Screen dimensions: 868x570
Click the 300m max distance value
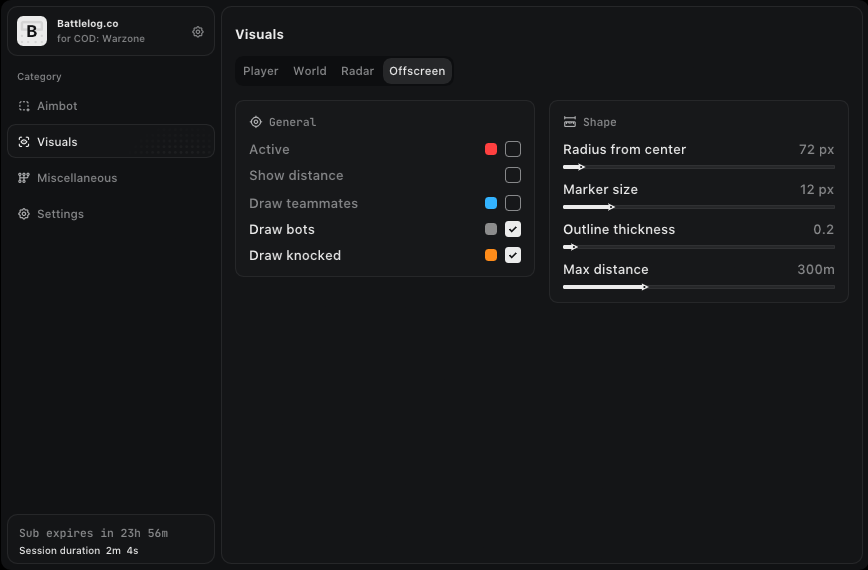pos(815,270)
